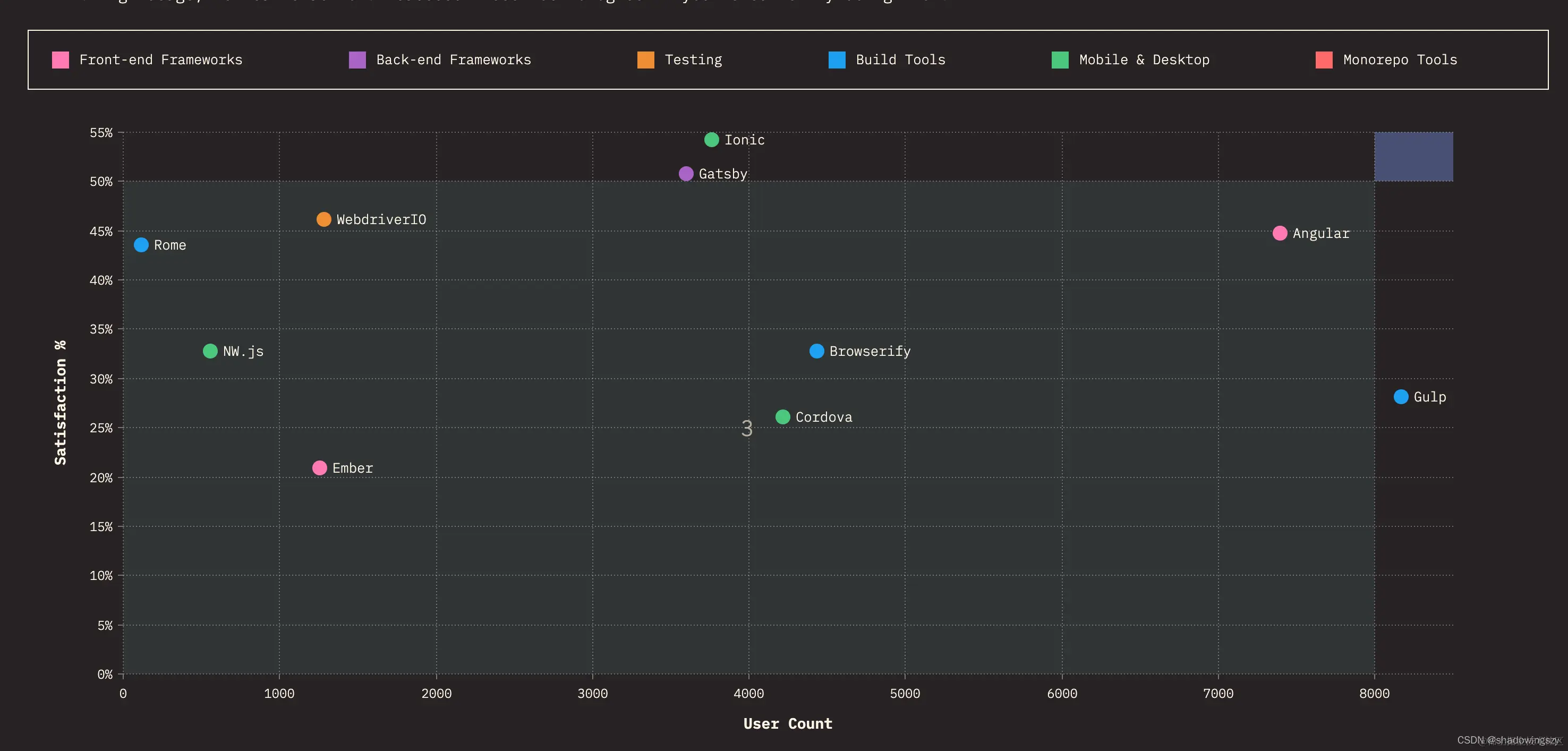Click the Ember pink dot
The width and height of the screenshot is (1568, 751).
point(320,468)
